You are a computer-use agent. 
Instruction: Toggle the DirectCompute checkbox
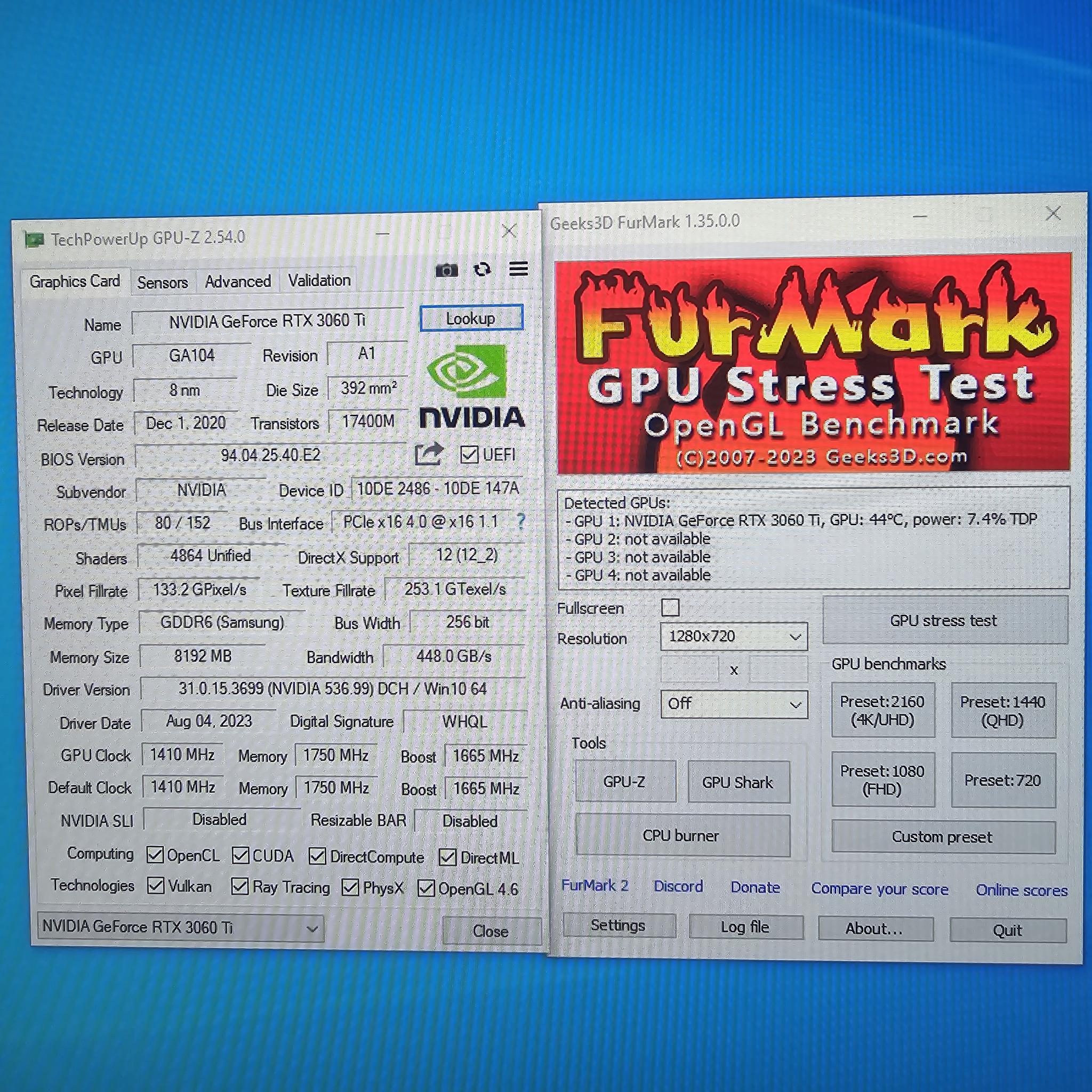click(x=317, y=856)
